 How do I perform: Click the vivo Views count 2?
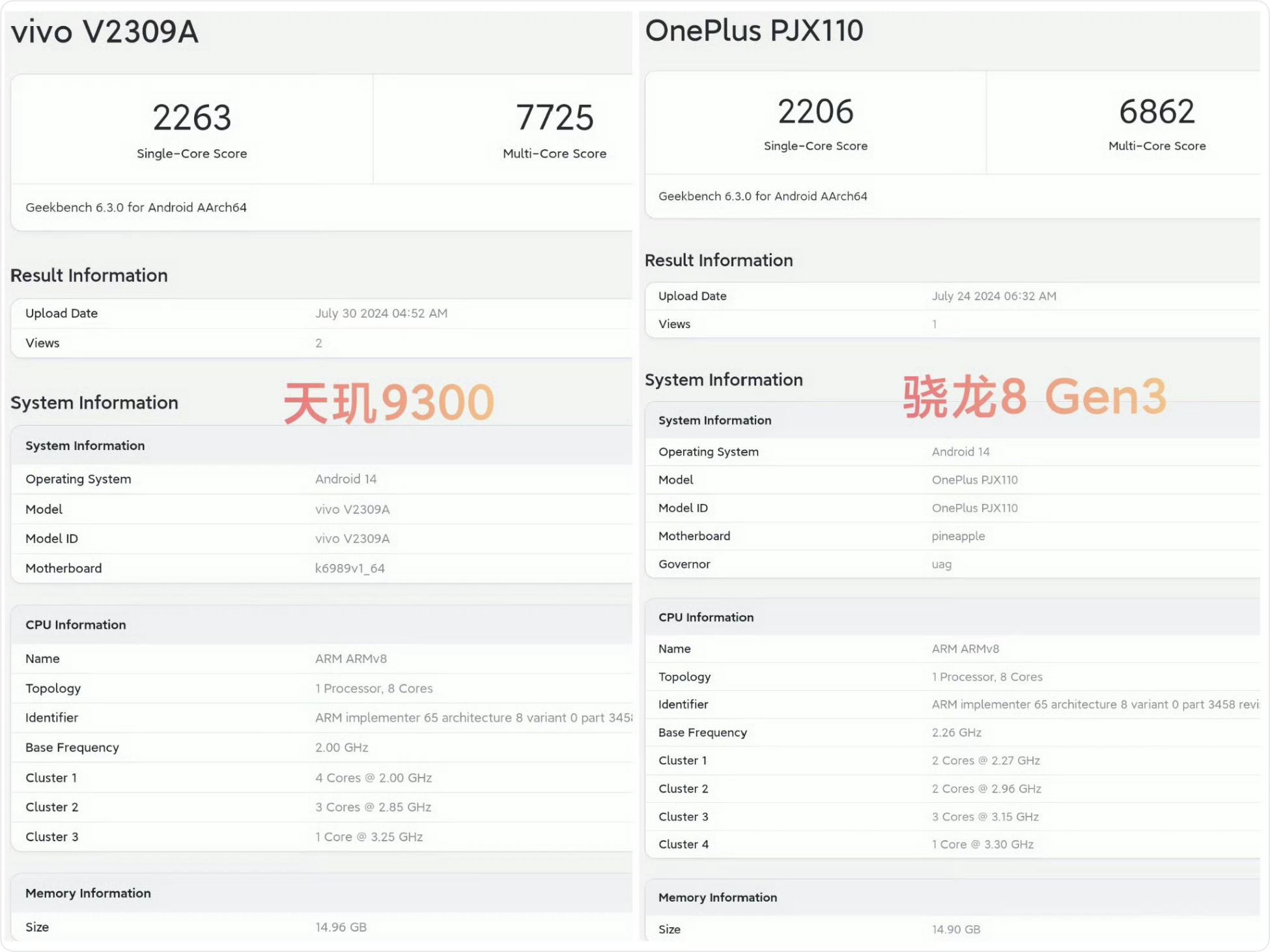click(x=318, y=343)
